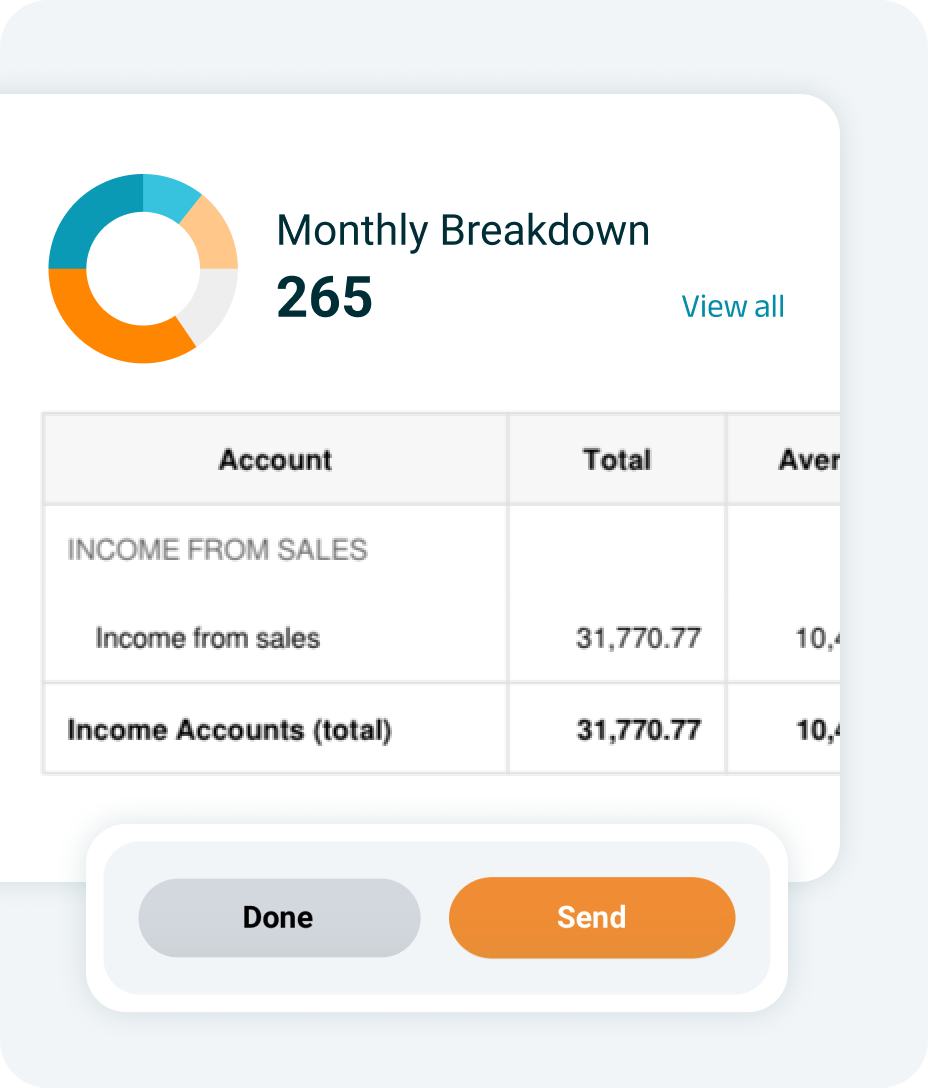Select the light gray donut chart segment
Image resolution: width=928 pixels, height=1088 pixels.
[212, 304]
